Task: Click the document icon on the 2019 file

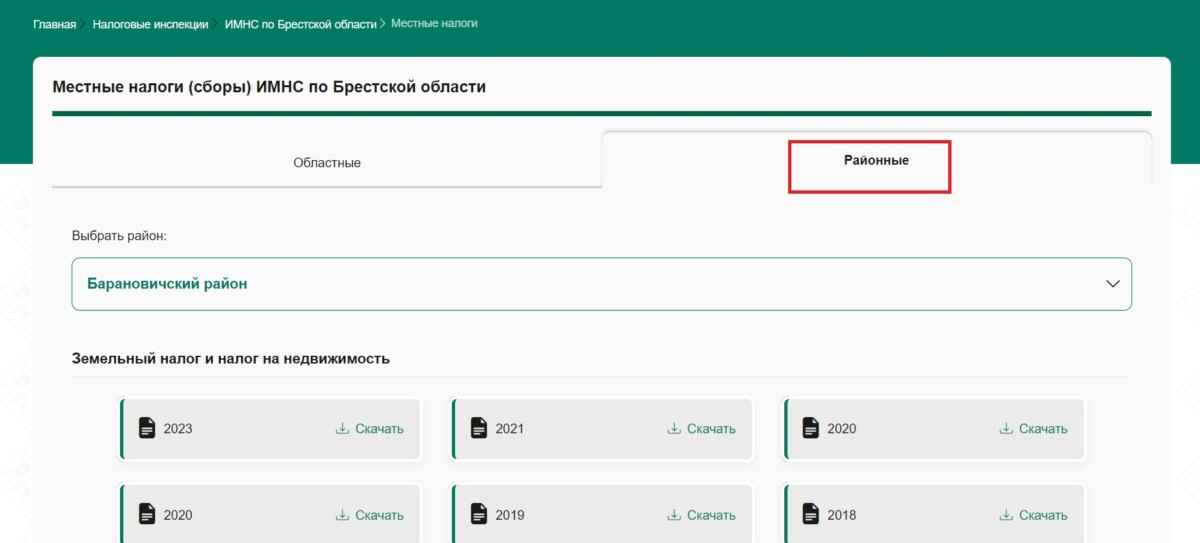Action: point(479,515)
